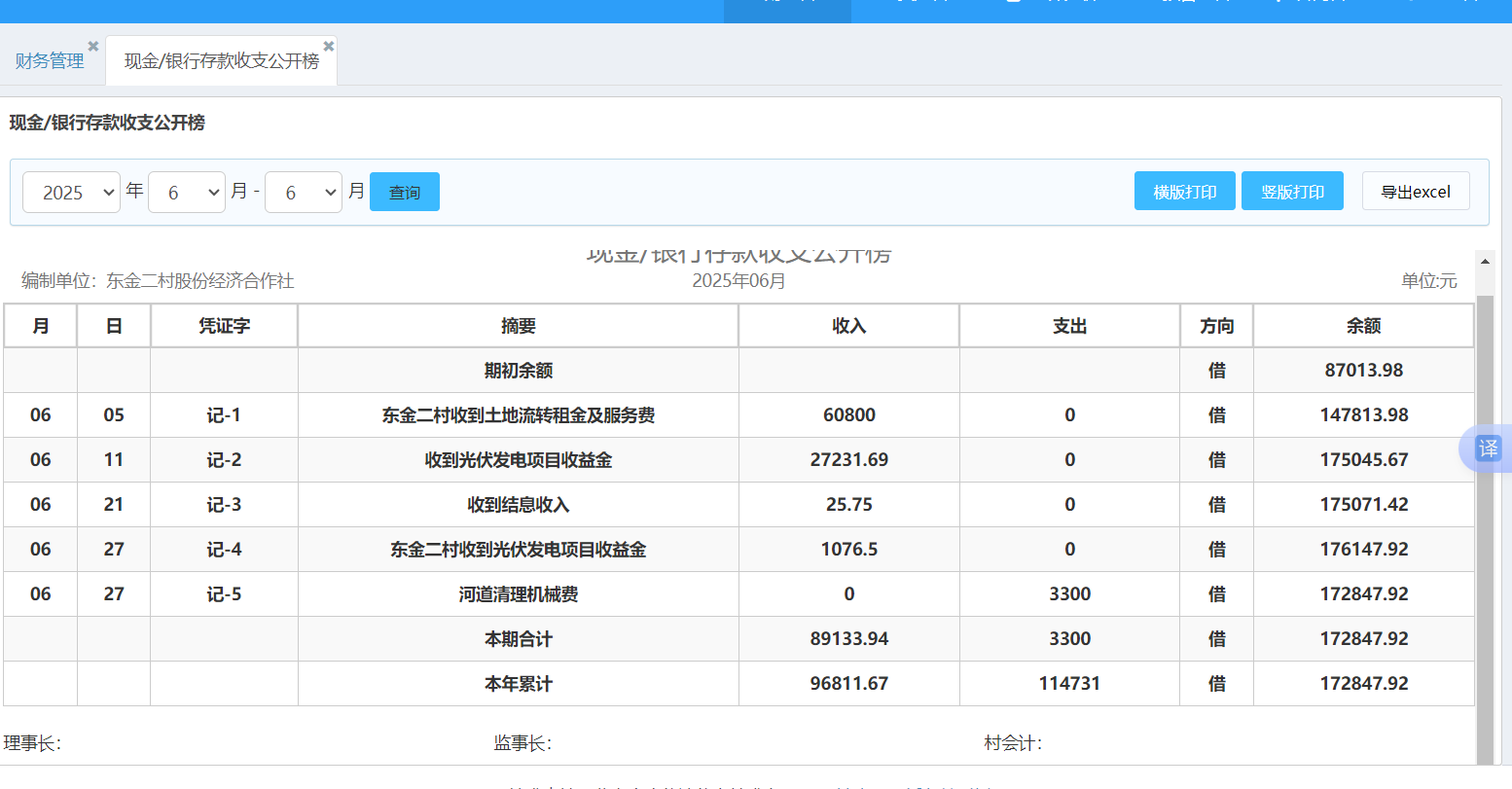Select voucher 记-1 in the table
The image size is (1512, 789).
tap(224, 415)
